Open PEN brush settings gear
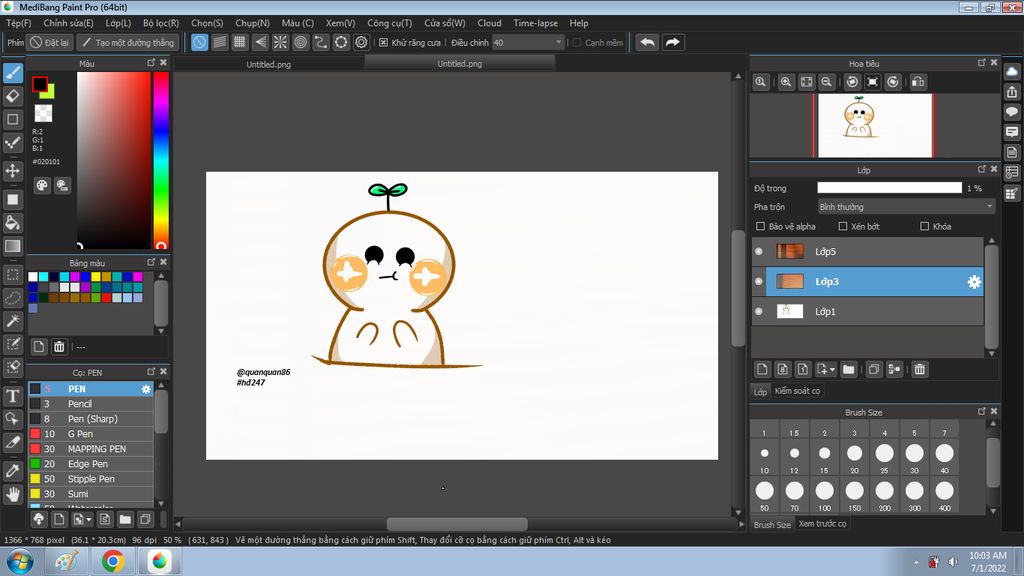 [x=146, y=389]
